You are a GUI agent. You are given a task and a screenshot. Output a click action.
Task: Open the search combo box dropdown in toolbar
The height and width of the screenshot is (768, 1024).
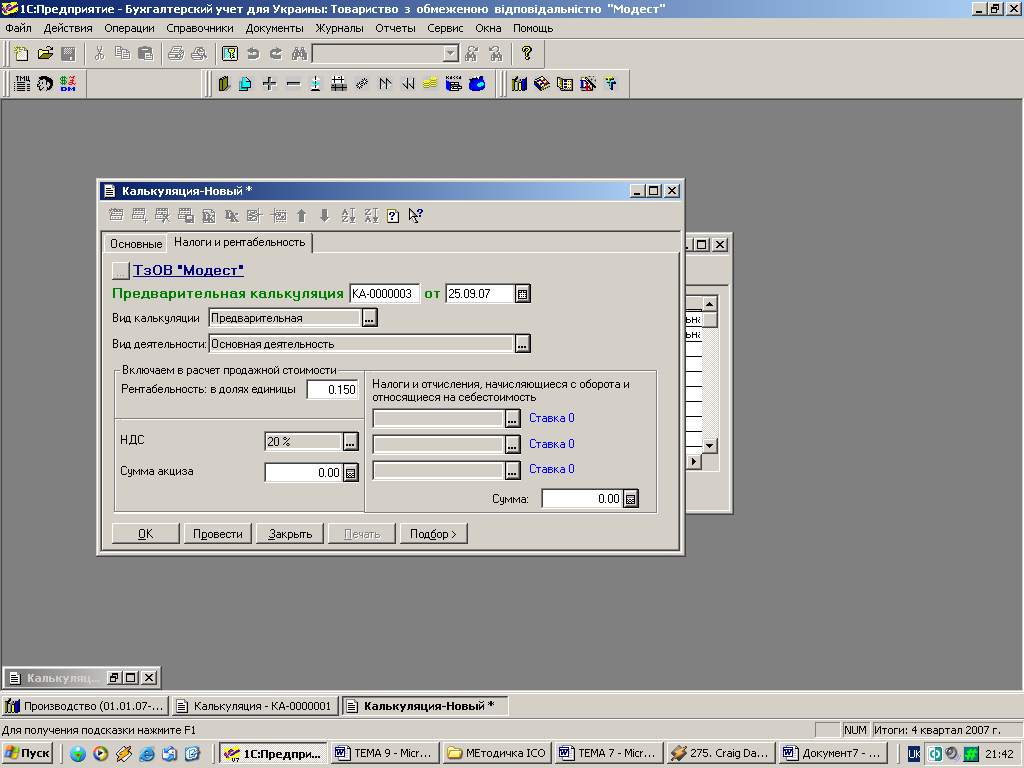tap(451, 54)
